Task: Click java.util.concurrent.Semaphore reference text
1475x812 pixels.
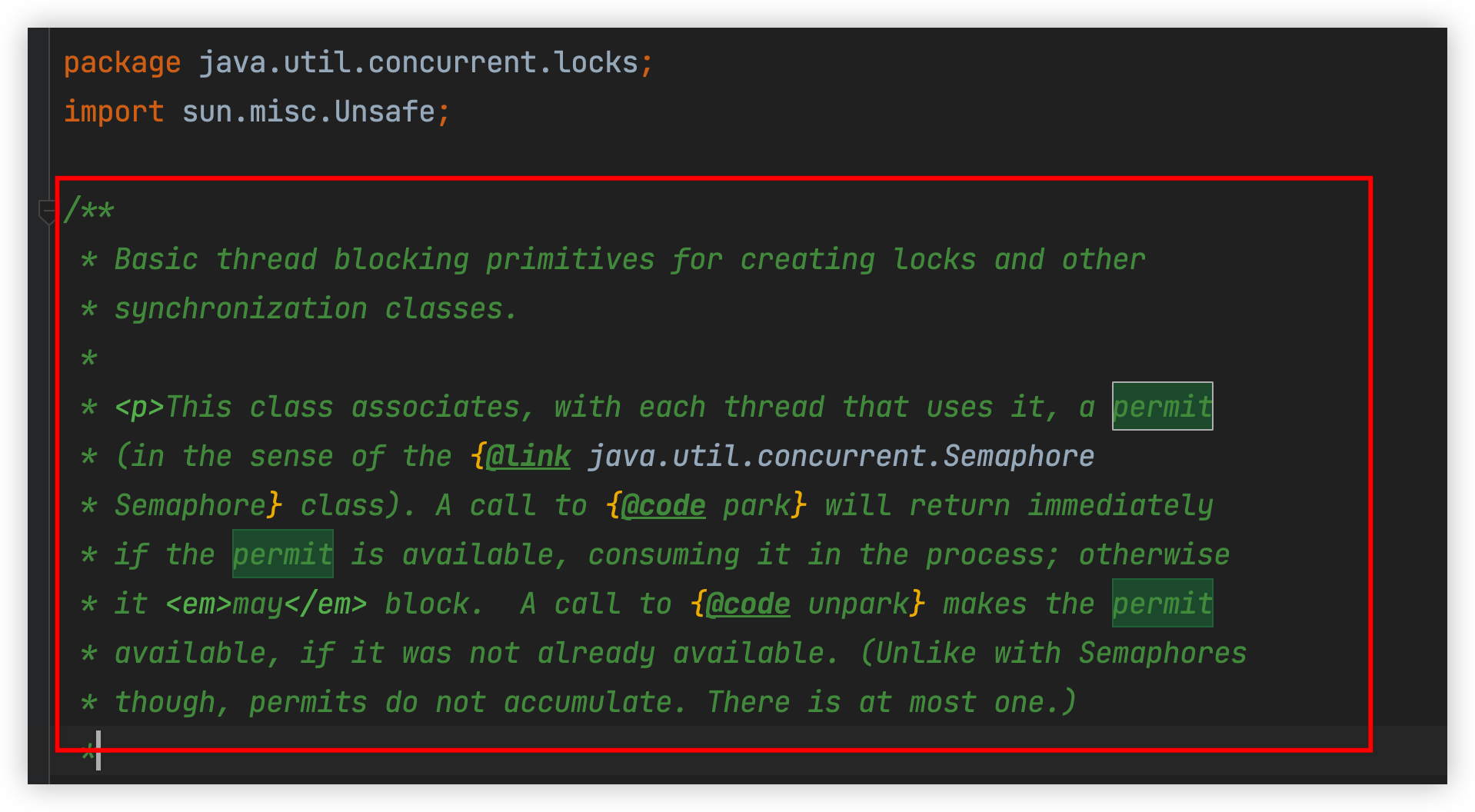Action: pyautogui.click(x=841, y=456)
